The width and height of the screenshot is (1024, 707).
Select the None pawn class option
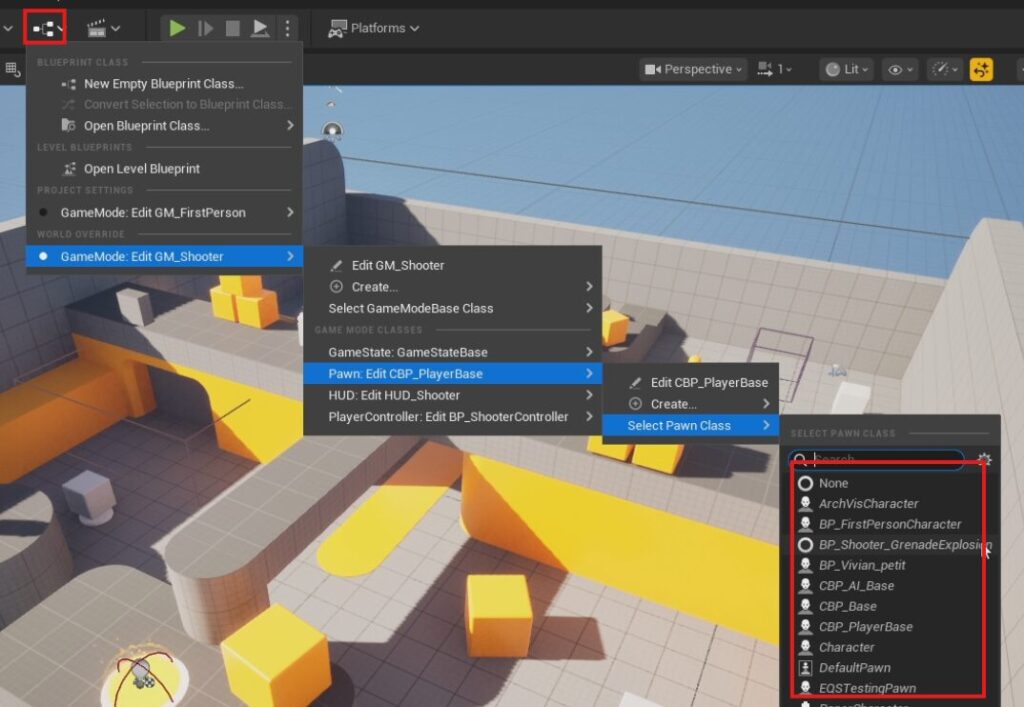pyautogui.click(x=832, y=483)
